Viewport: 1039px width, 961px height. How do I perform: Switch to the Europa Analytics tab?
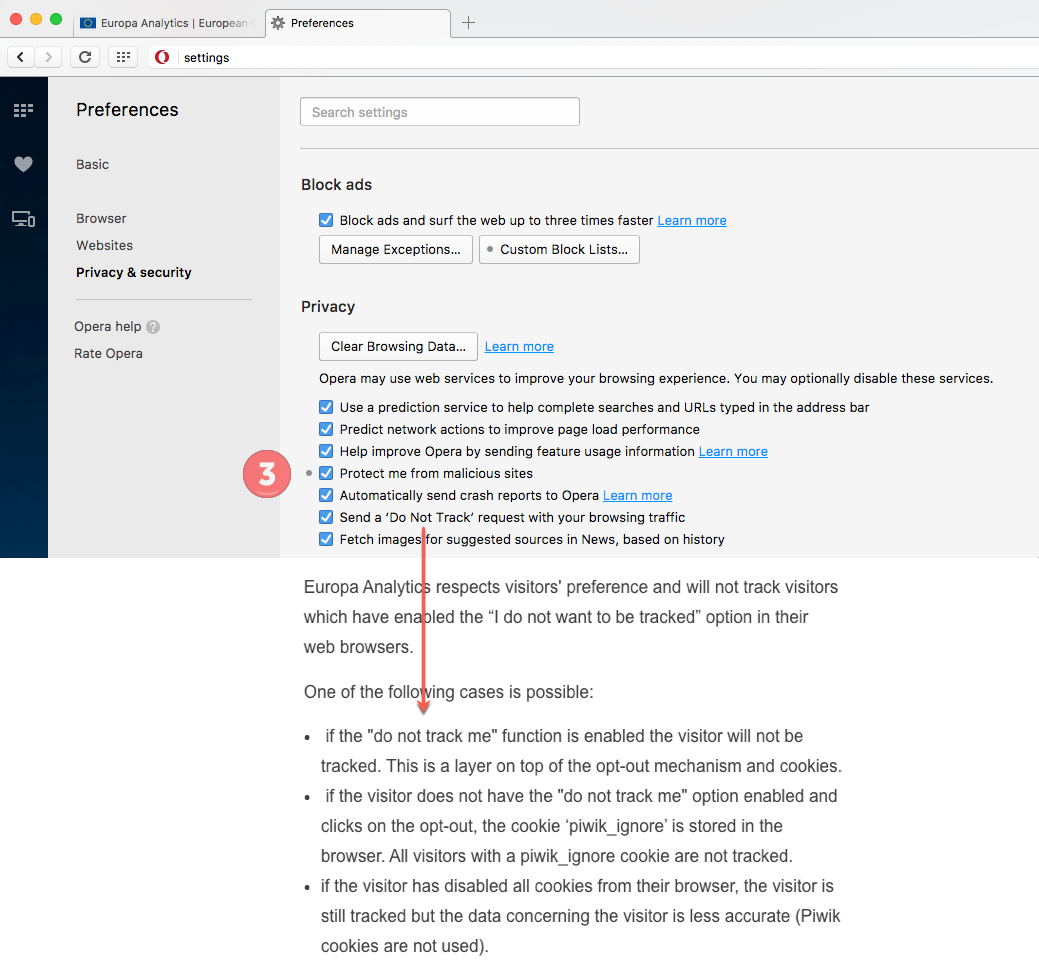[x=168, y=23]
